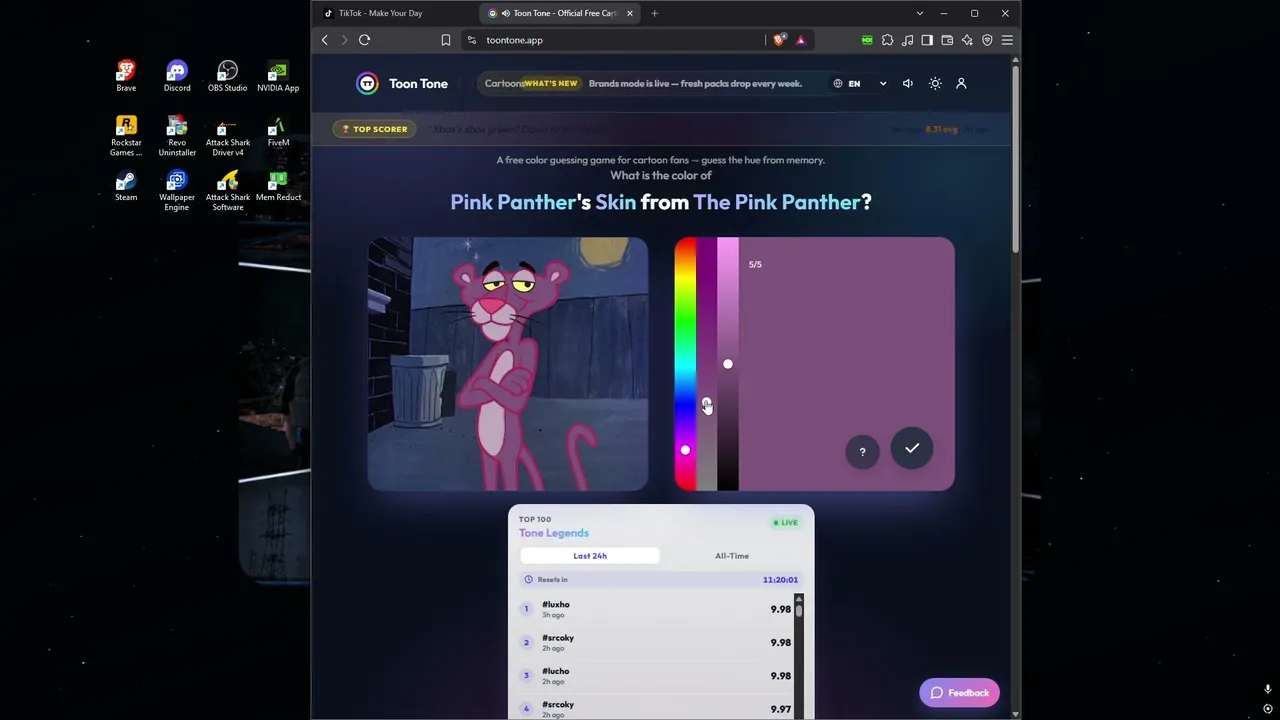Reload the Toon Tone page
The image size is (1280, 720).
click(365, 40)
